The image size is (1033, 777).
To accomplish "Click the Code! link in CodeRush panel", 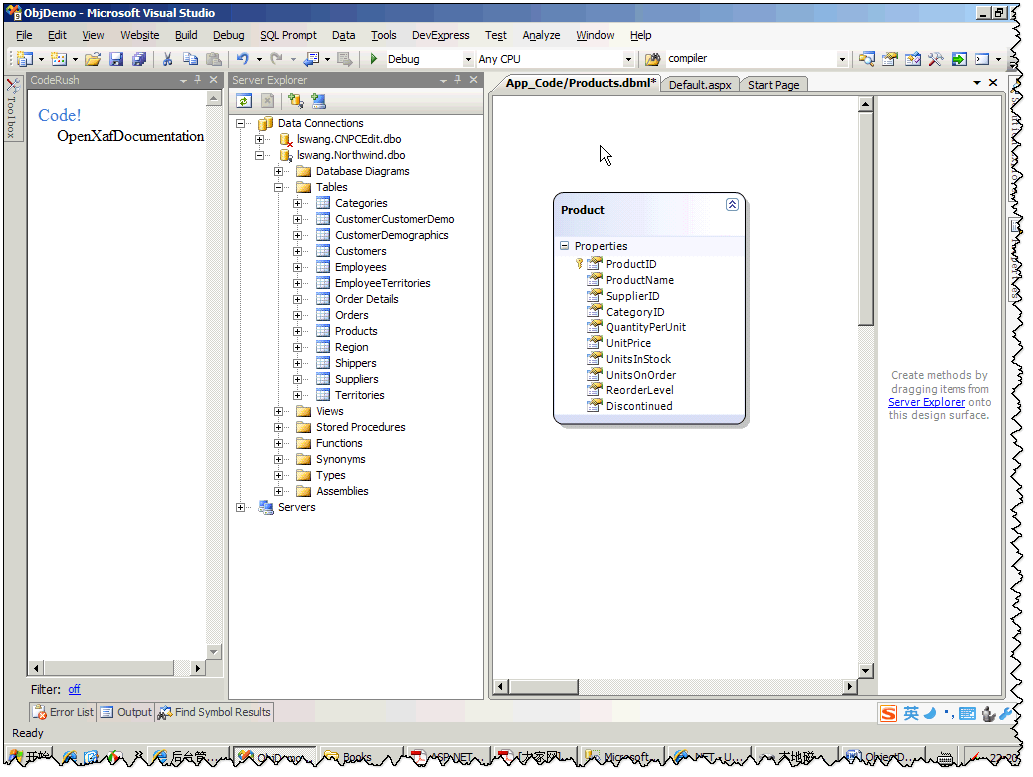I will [x=60, y=115].
